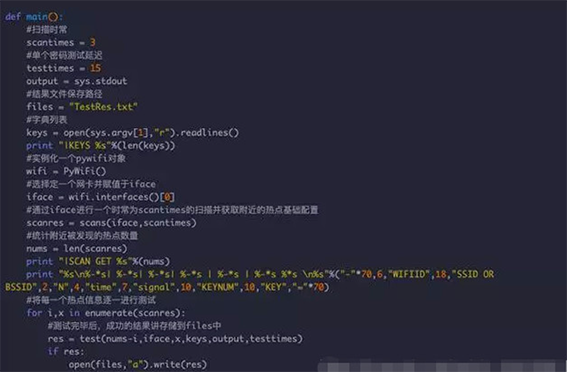
Task: Click the iface = wifi.interfaces()[0] line
Action: tap(101, 197)
